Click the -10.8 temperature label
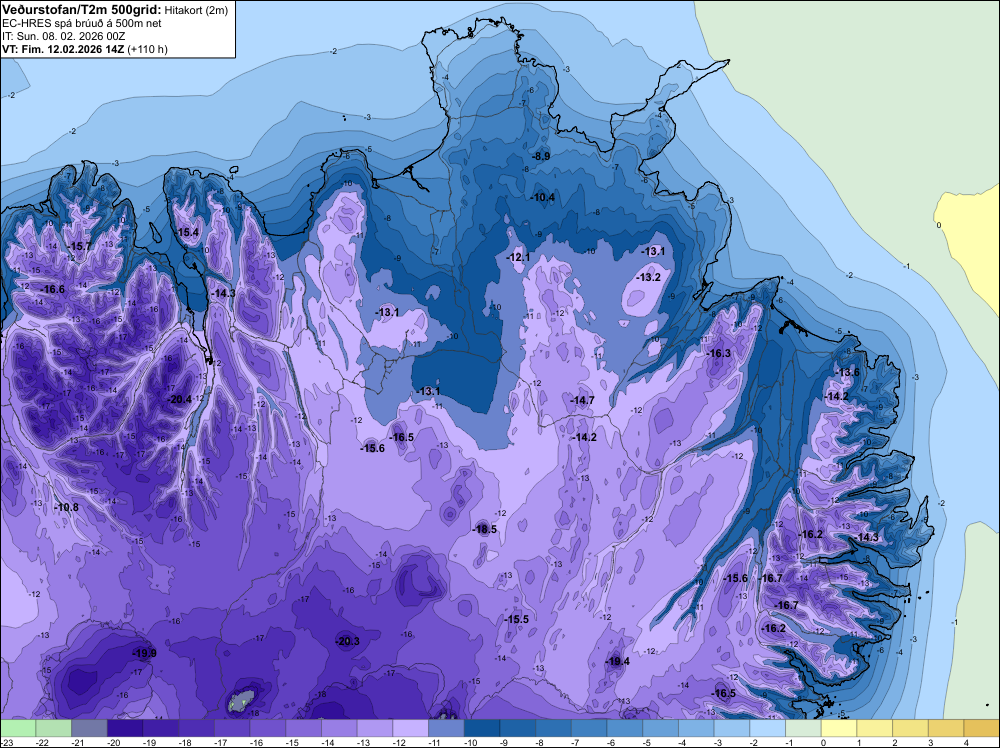Image resolution: width=1000 pixels, height=748 pixels. point(66,508)
